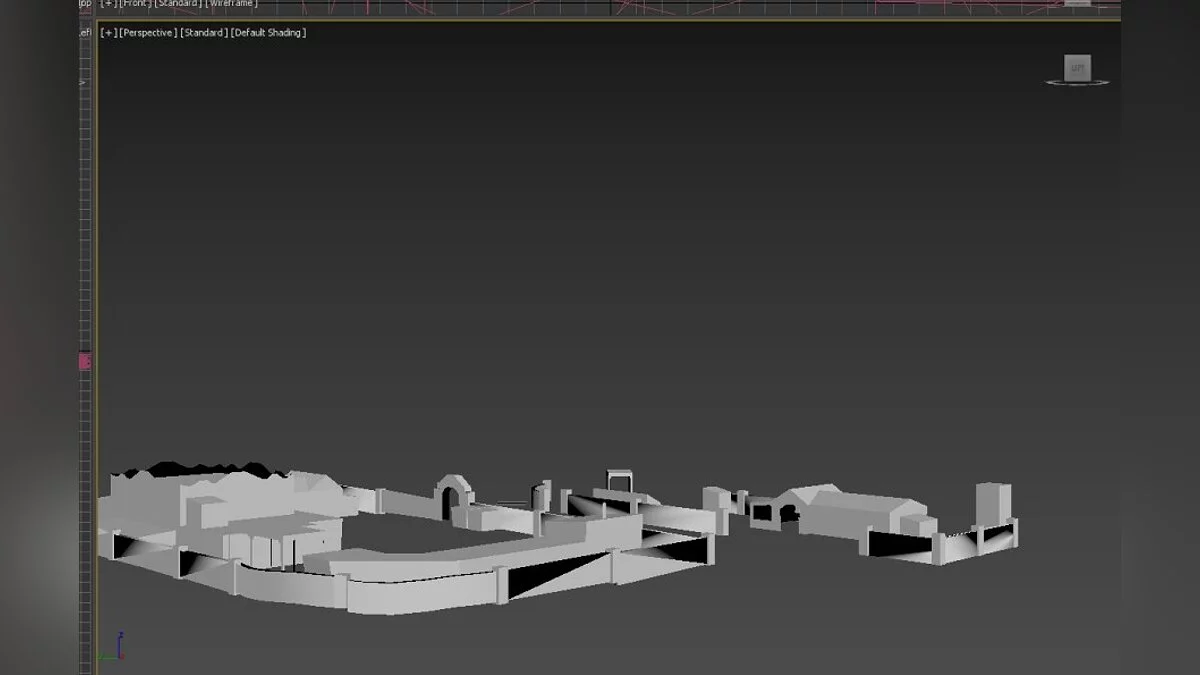This screenshot has width=1200, height=675.
Task: Click the grey ViewCube in Front viewport
Action: [1077, 3]
